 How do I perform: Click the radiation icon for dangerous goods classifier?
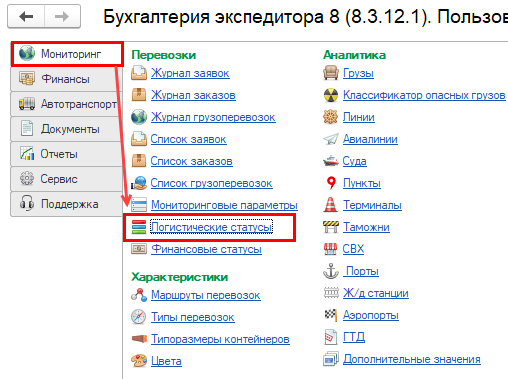(331, 95)
